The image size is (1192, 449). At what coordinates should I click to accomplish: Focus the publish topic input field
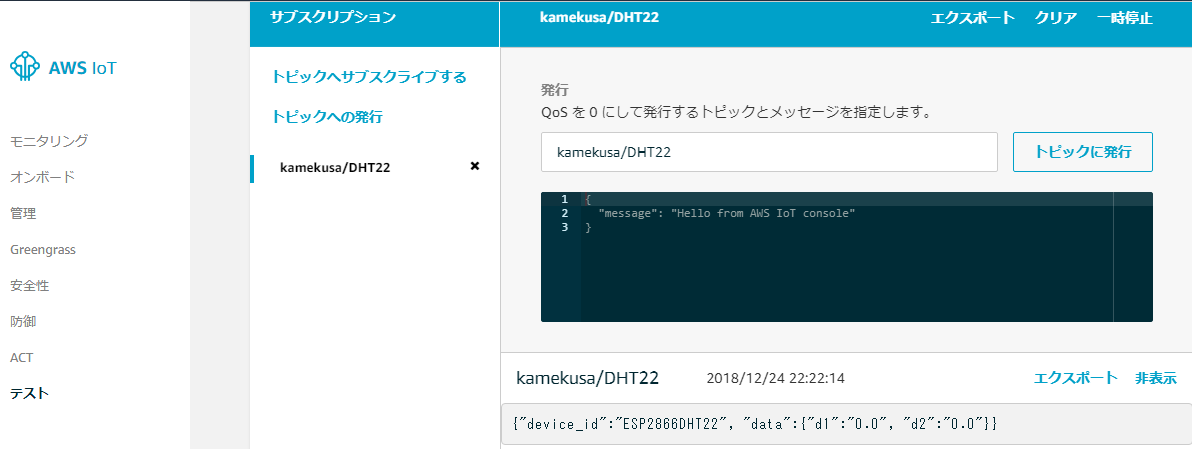pyautogui.click(x=769, y=152)
